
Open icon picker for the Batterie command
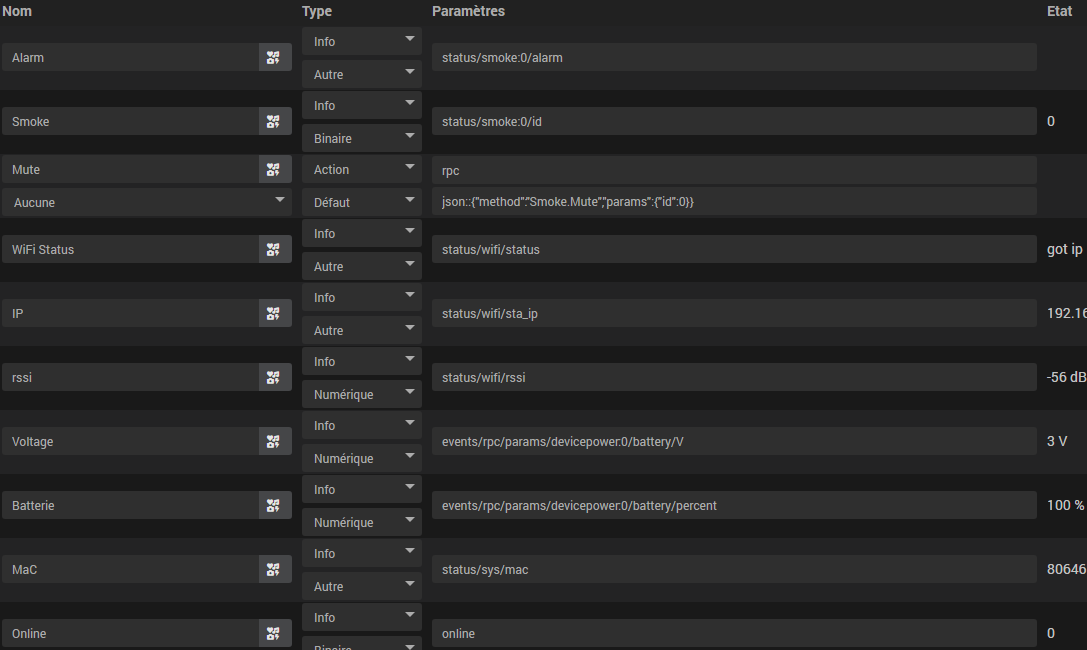point(275,505)
